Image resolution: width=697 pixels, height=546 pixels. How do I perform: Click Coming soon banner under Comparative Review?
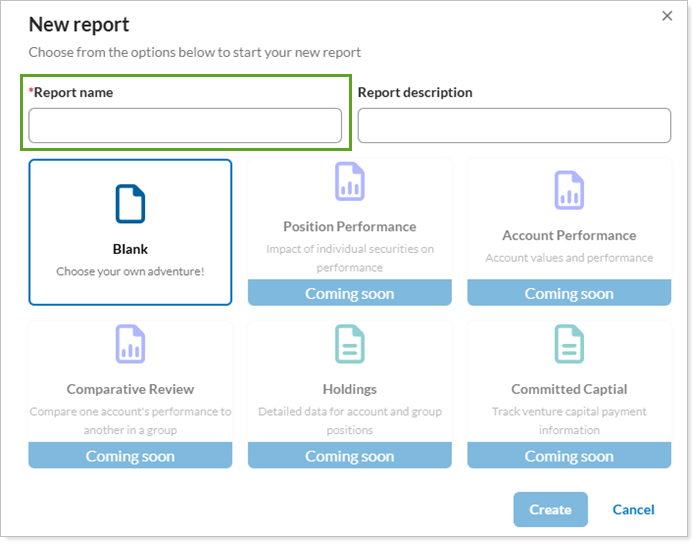130,455
